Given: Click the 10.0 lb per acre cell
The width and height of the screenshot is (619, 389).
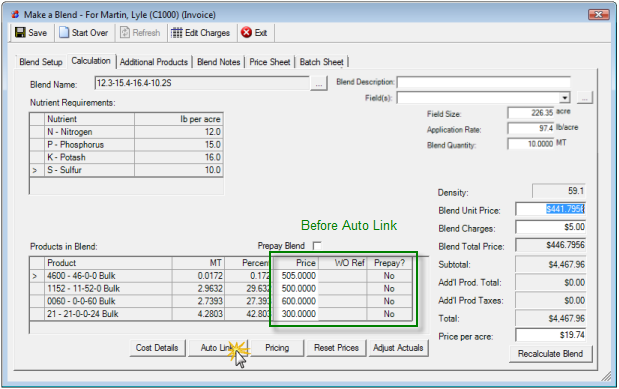Looking at the screenshot, I should [x=179, y=170].
